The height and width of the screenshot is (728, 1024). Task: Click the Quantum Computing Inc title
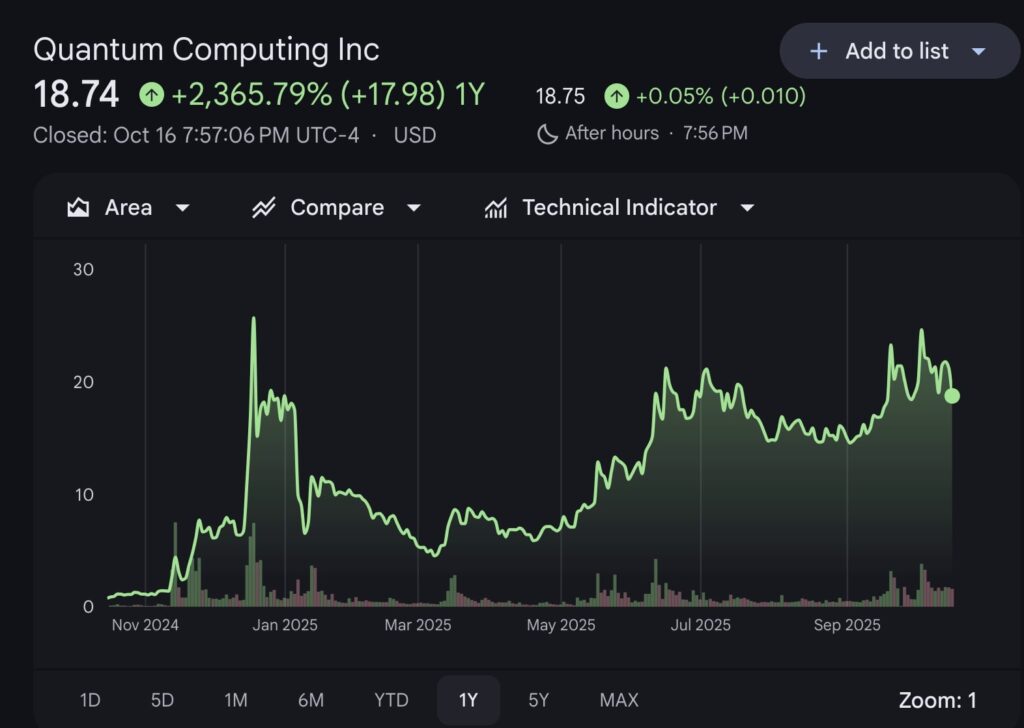click(x=206, y=49)
